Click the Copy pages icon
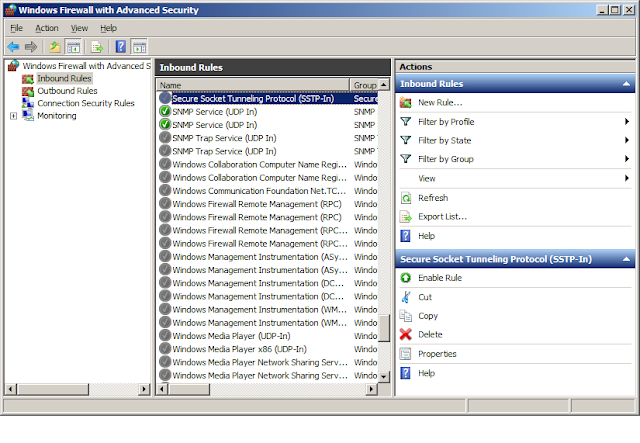This screenshot has height=443, width=640. coord(406,316)
